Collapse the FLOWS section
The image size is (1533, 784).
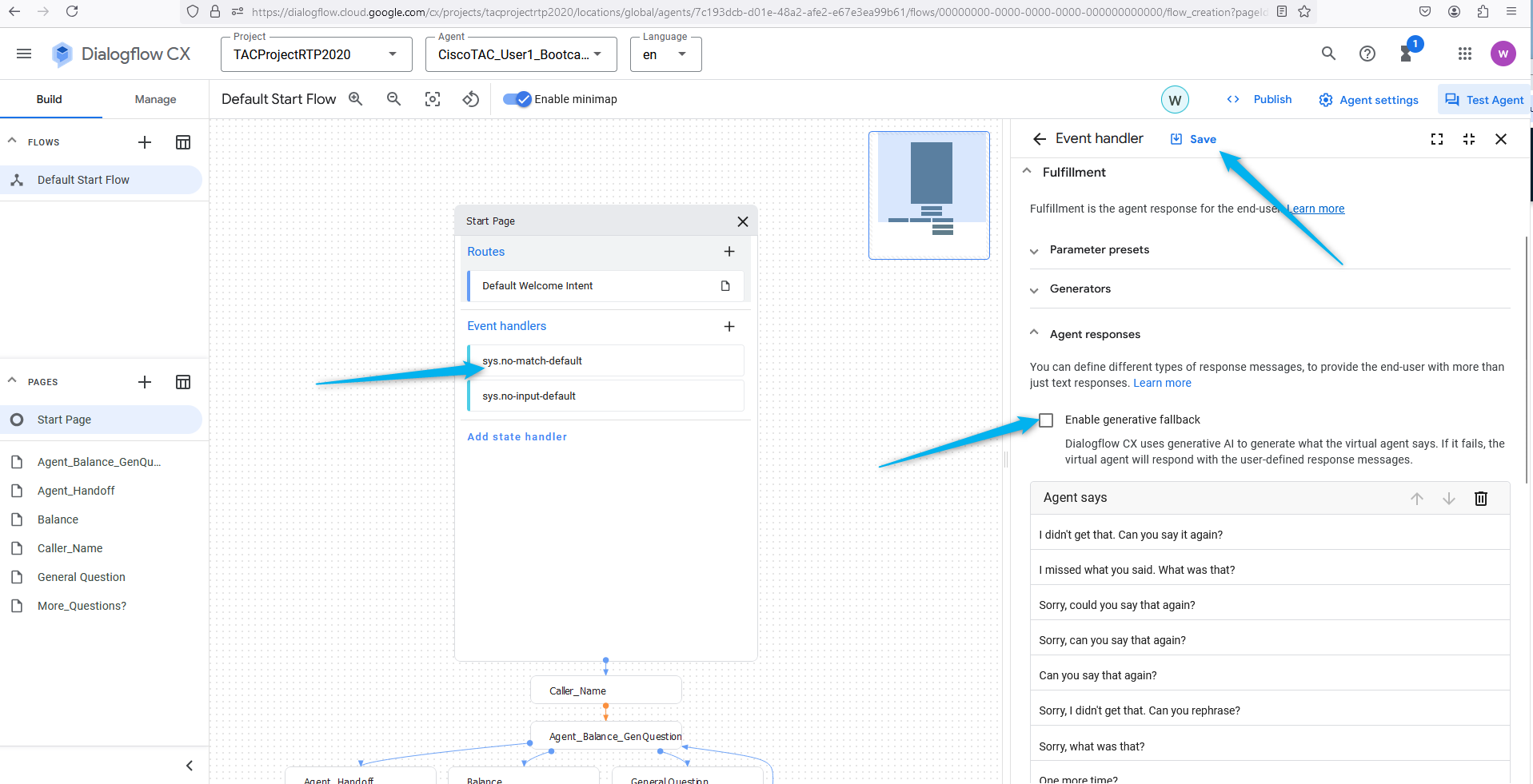12,141
